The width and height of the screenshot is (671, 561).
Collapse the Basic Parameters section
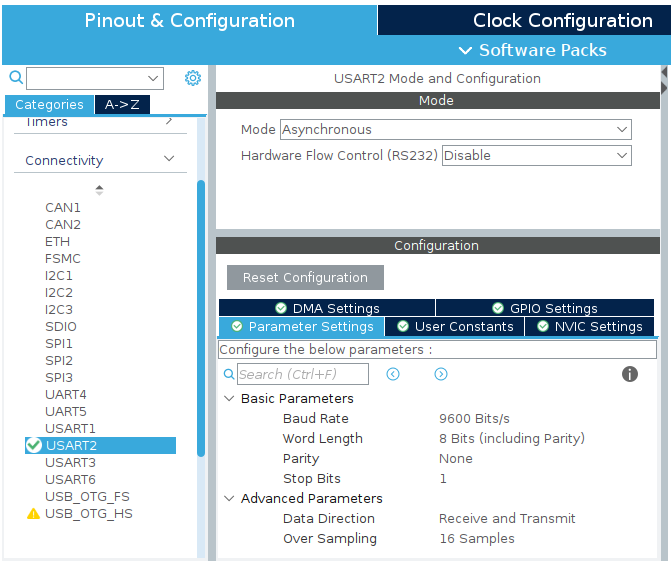tap(229, 399)
